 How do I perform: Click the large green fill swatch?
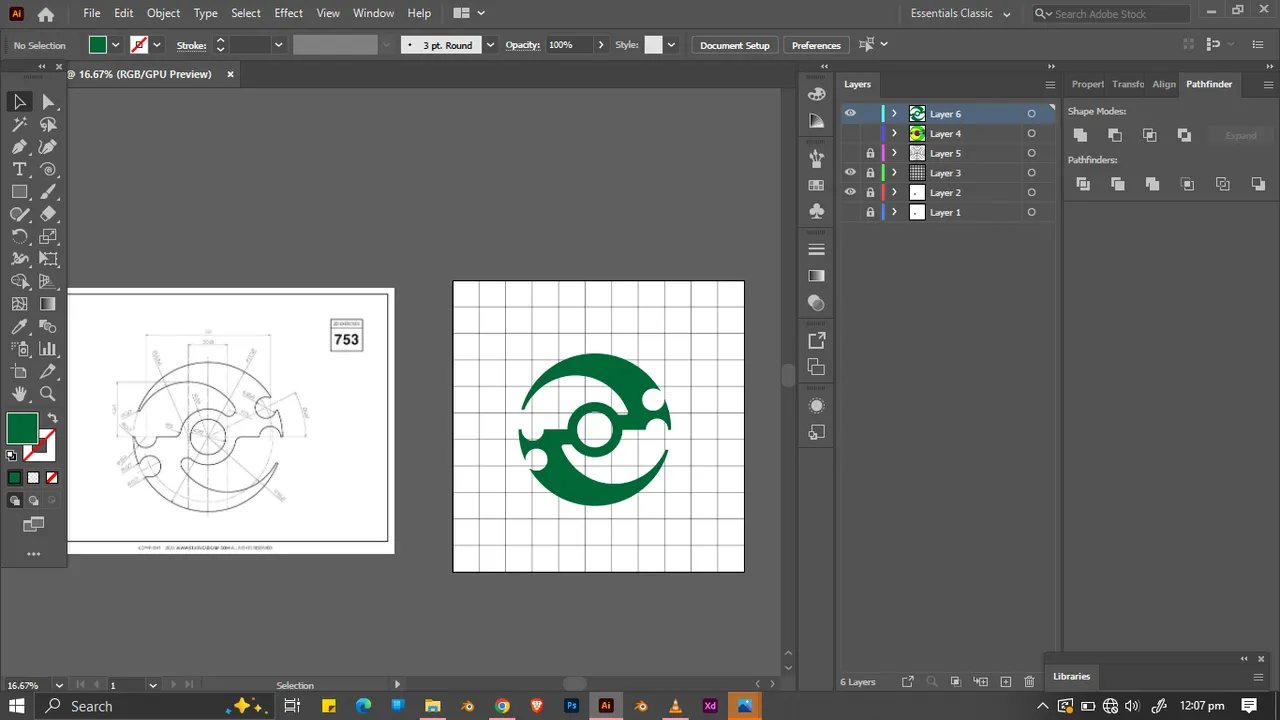point(22,428)
